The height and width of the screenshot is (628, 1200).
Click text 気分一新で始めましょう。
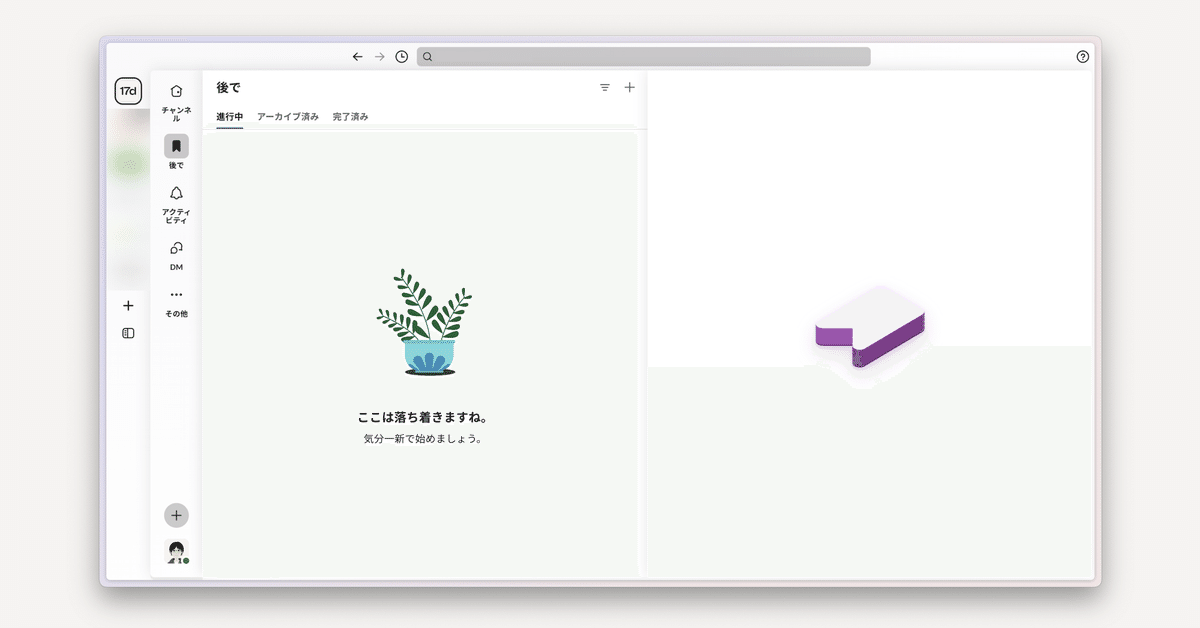[x=423, y=439]
